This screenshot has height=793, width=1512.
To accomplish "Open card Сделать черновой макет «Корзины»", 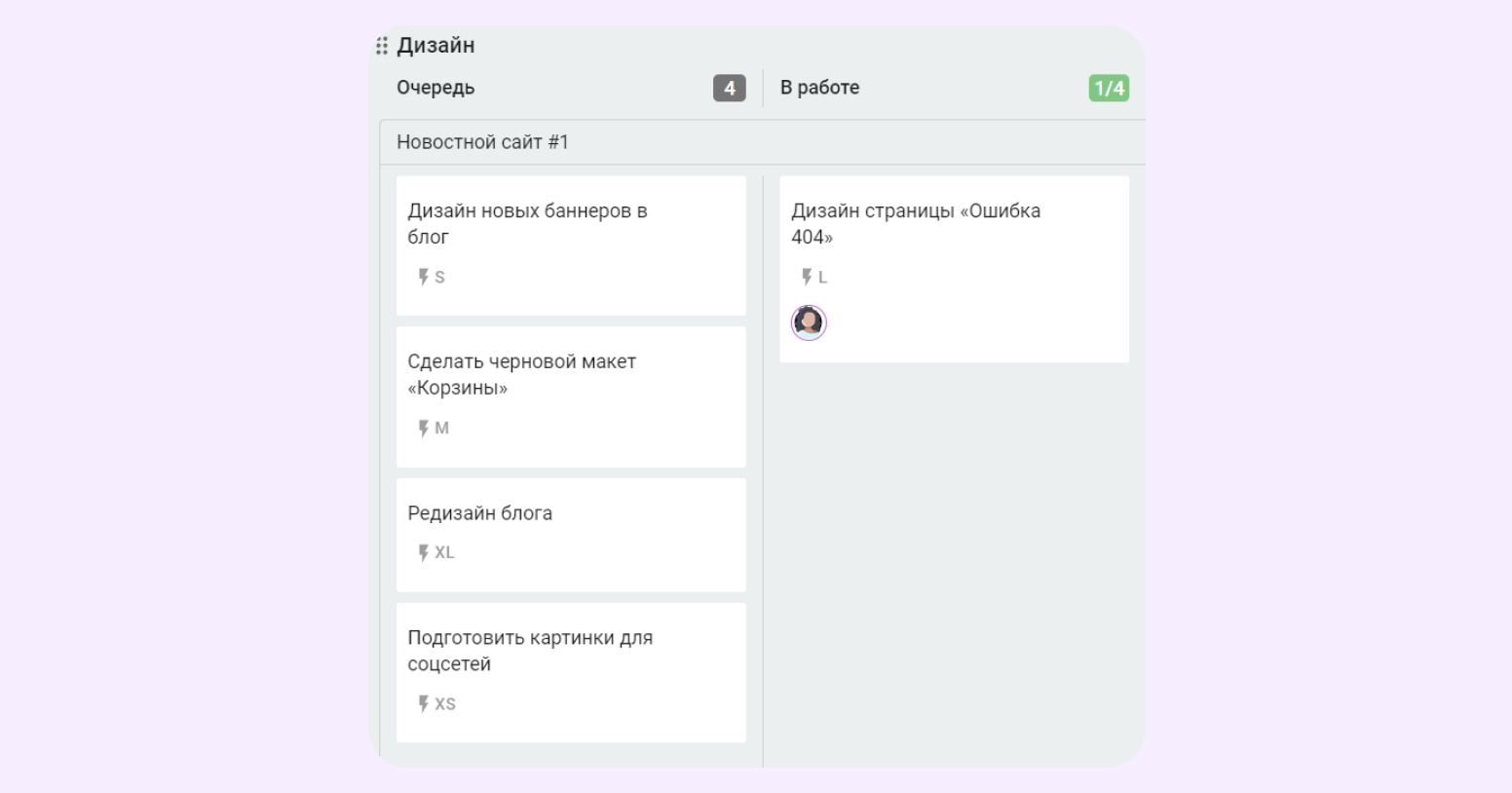I will point(521,375).
